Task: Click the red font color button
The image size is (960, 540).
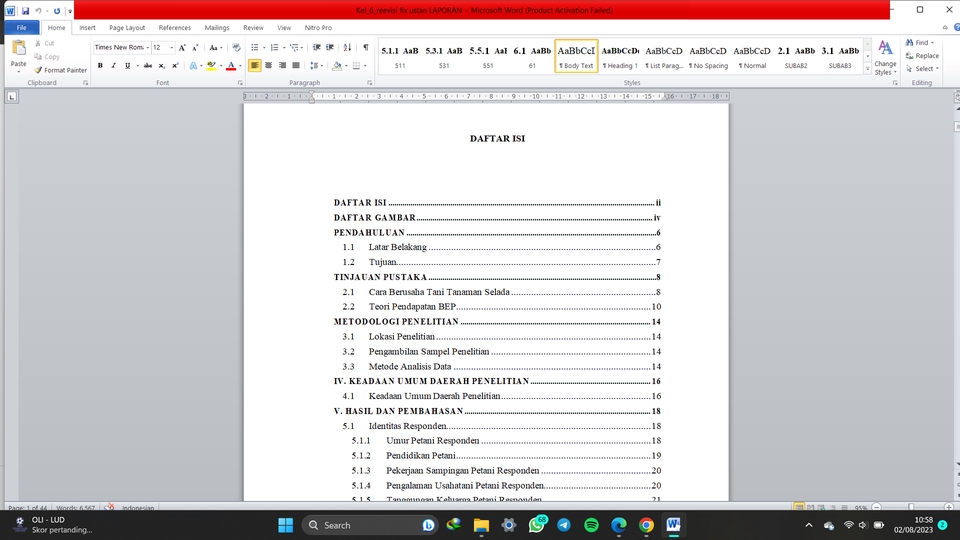Action: pos(231,66)
